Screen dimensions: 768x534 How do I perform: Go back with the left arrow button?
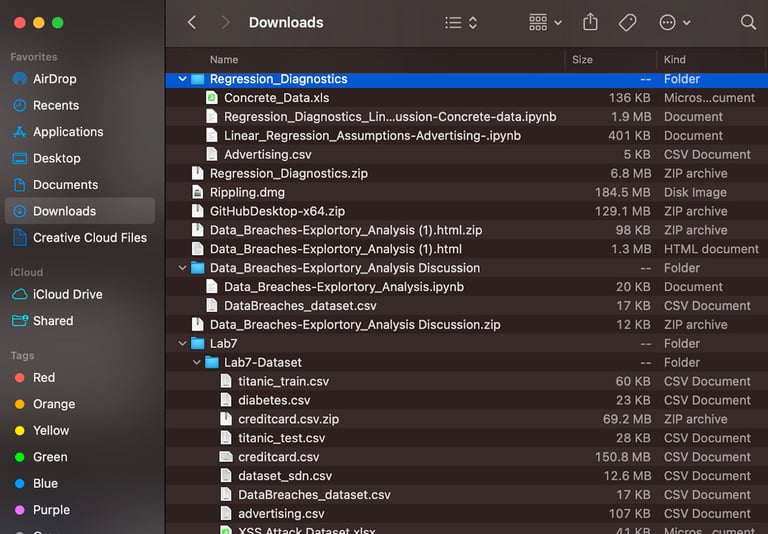click(x=192, y=22)
